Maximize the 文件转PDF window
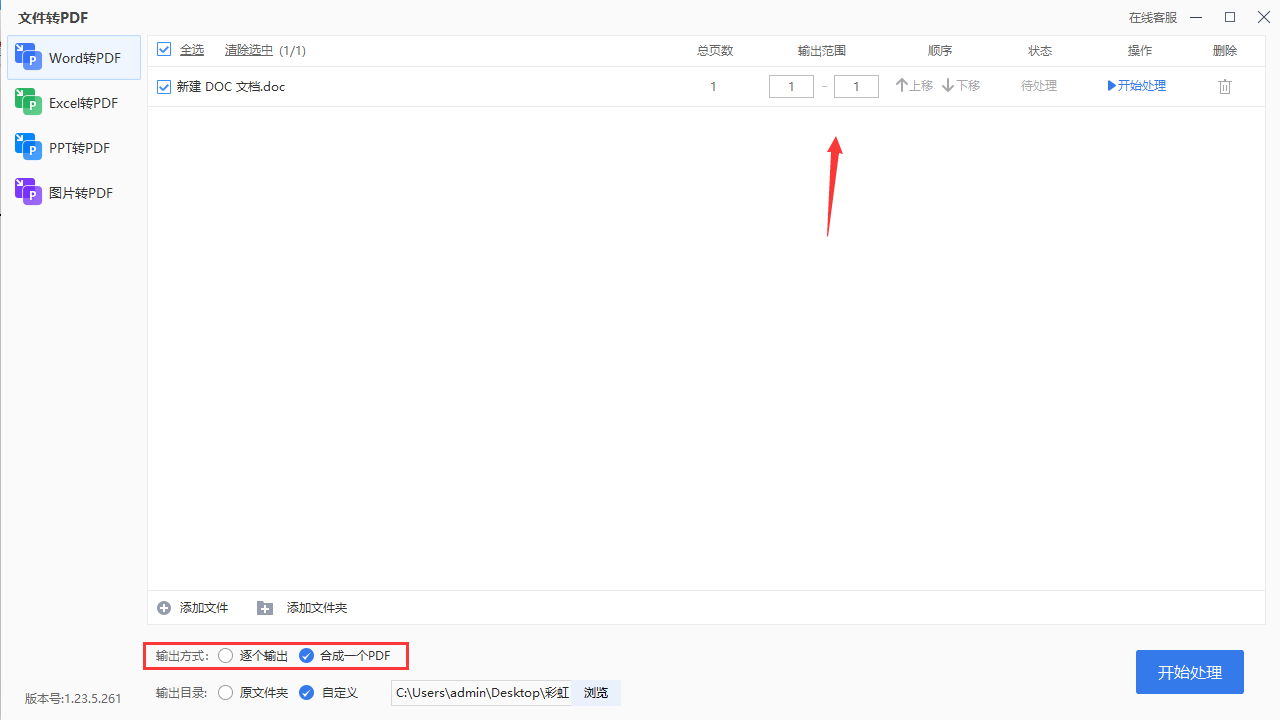 [1230, 17]
